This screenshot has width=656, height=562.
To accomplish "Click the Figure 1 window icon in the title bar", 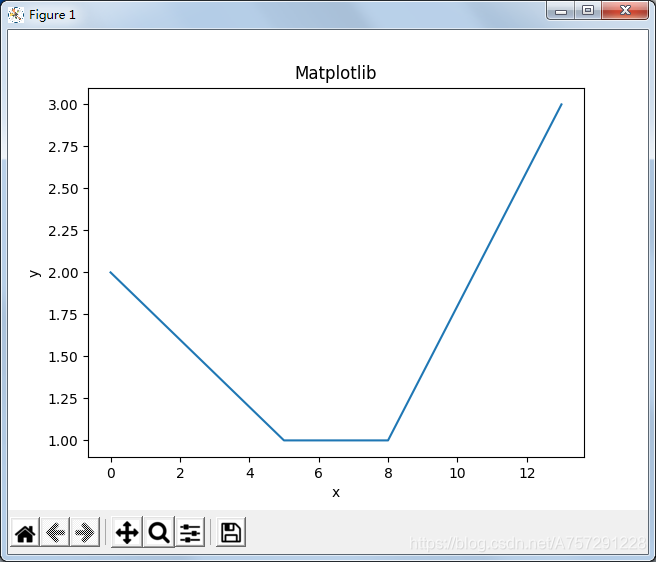I will click(16, 15).
